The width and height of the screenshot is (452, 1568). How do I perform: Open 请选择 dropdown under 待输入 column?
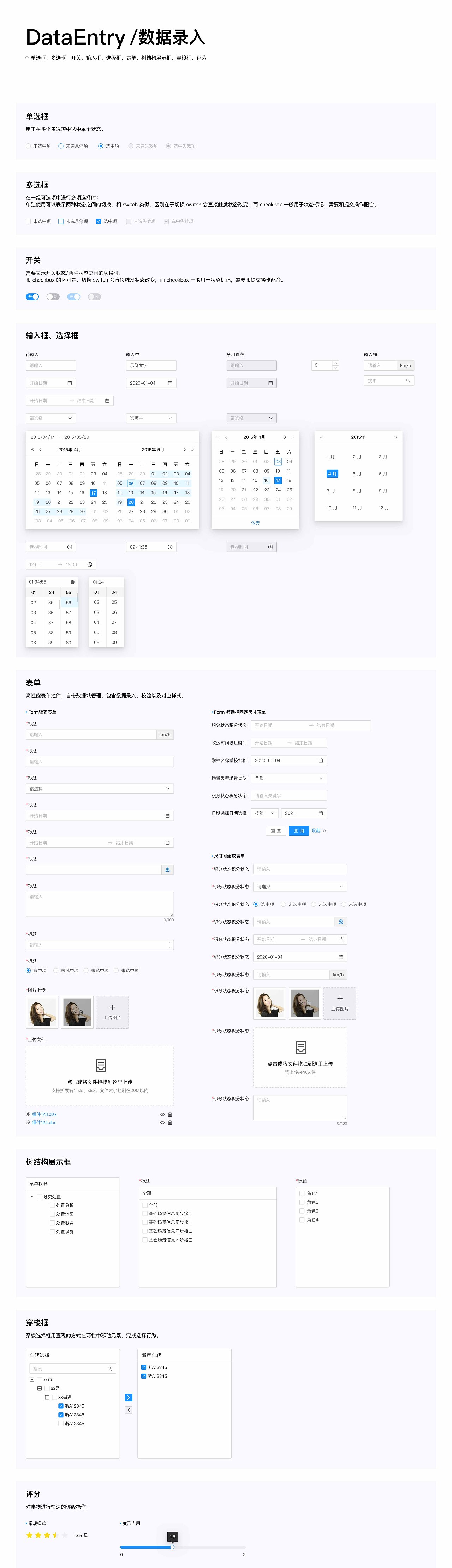coord(50,418)
